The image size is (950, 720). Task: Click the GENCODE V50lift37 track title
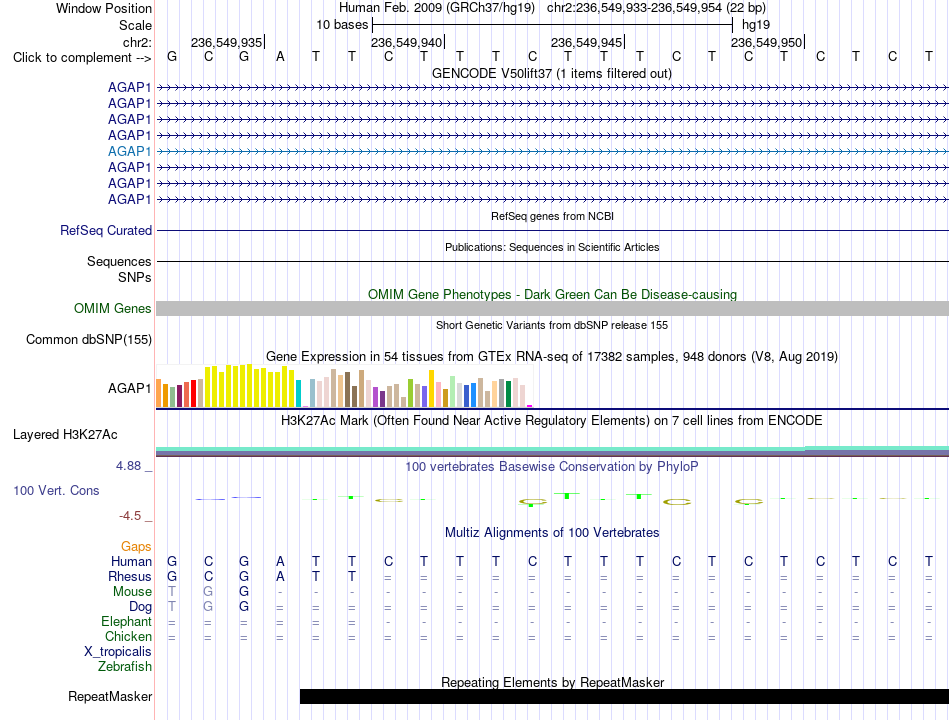pyautogui.click(x=552, y=73)
